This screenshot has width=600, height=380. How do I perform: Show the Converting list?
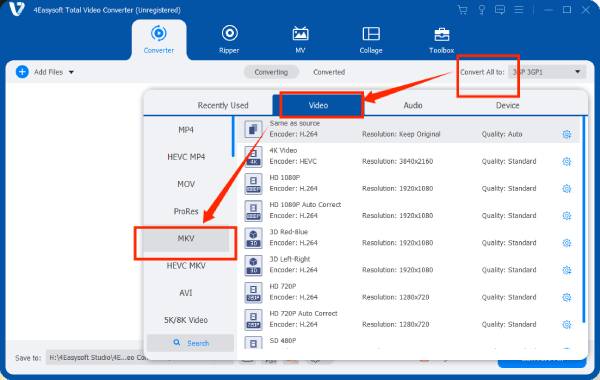tap(271, 72)
